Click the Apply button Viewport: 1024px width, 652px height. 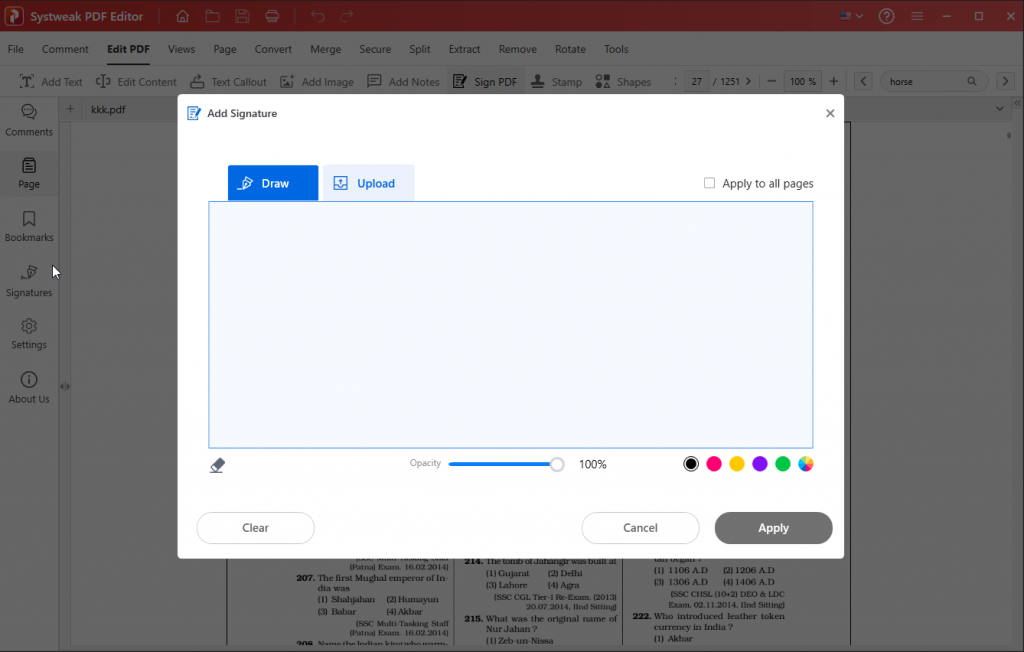773,527
